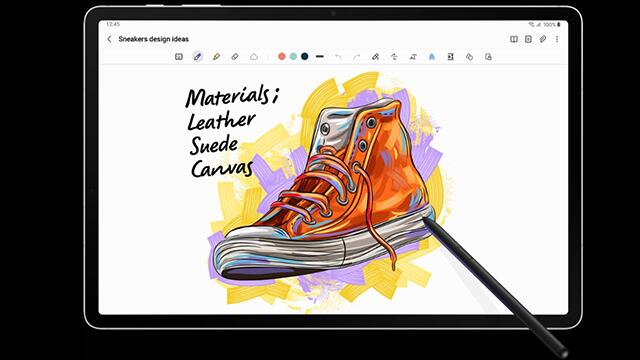This screenshot has height=360, width=640.
Task: Tap the clock showing 12:45
Action: point(113,24)
